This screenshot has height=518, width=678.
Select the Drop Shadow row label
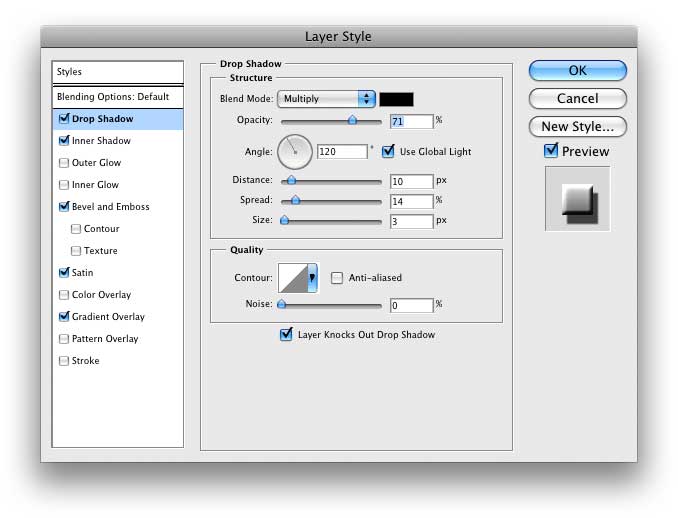click(102, 119)
